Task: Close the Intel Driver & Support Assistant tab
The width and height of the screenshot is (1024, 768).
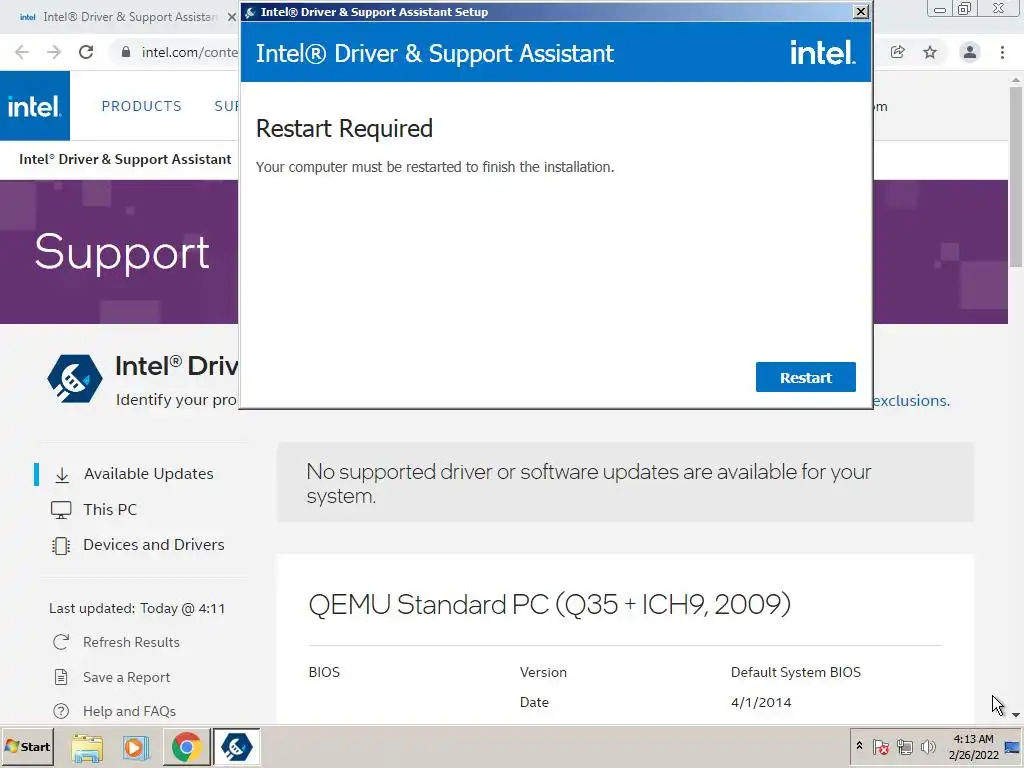Action: pos(231,17)
